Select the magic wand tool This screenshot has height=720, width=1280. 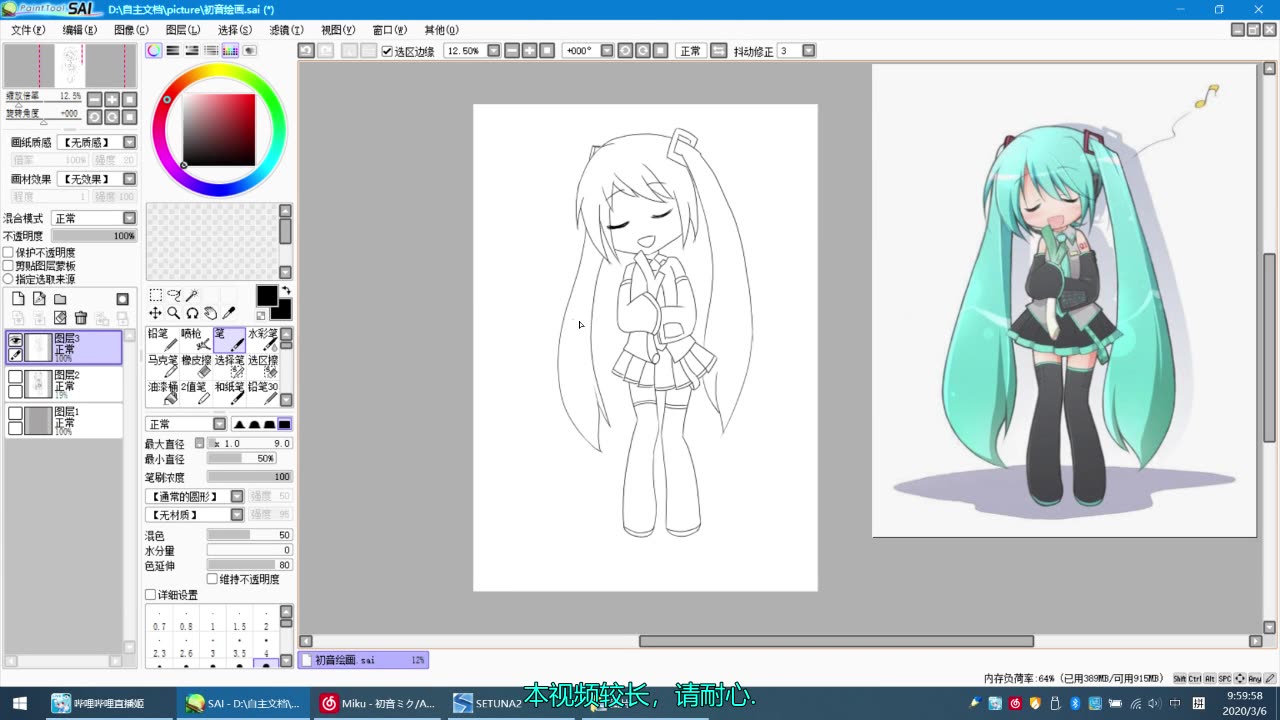[192, 295]
